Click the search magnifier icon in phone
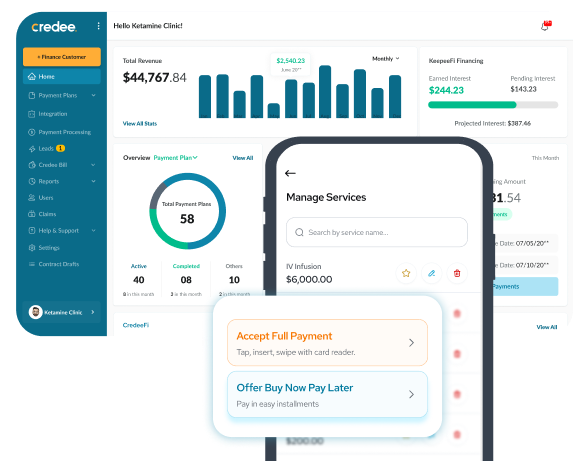This screenshot has height=461, width=588. (x=299, y=233)
